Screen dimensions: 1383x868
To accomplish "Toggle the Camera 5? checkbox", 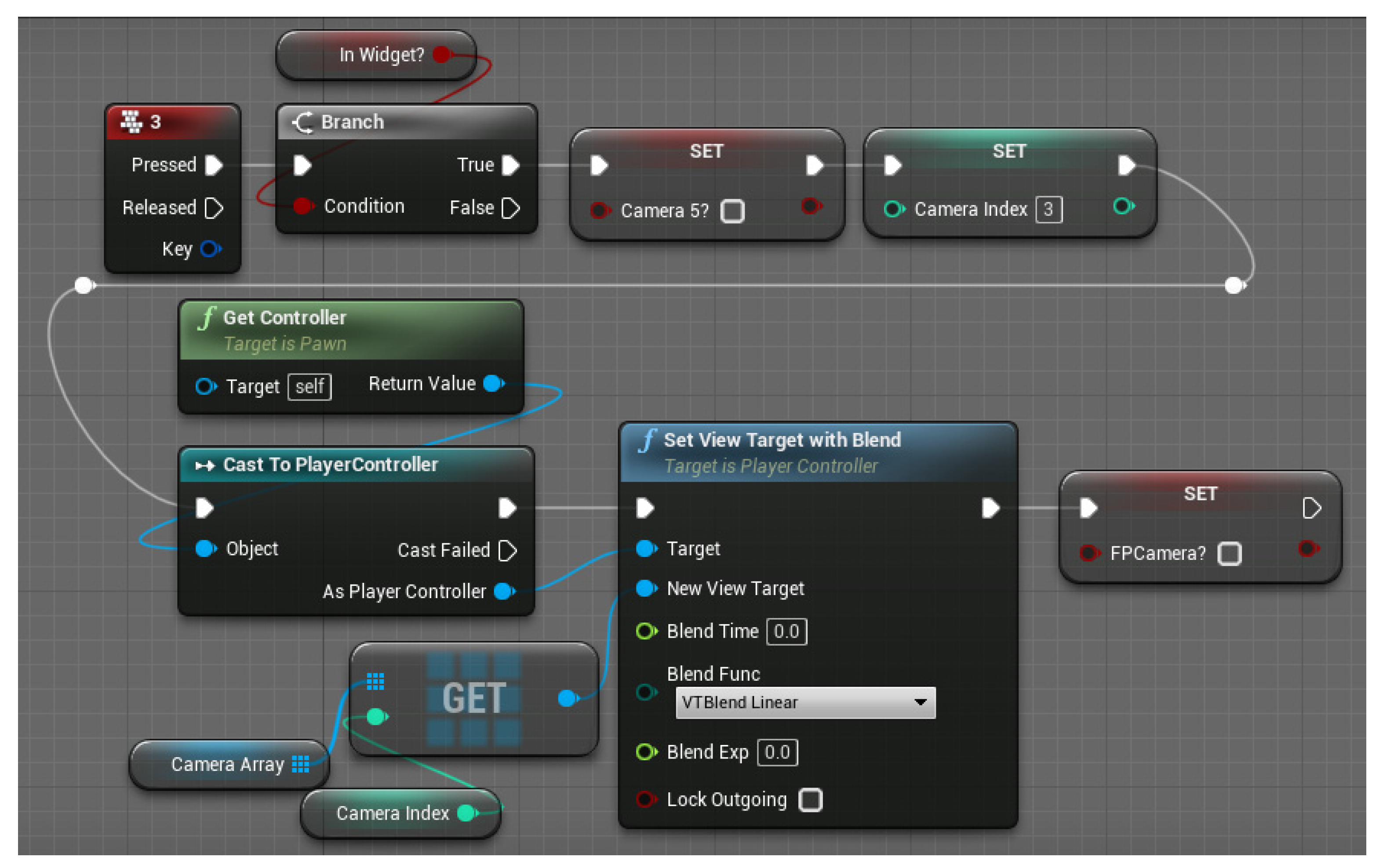I will (732, 211).
